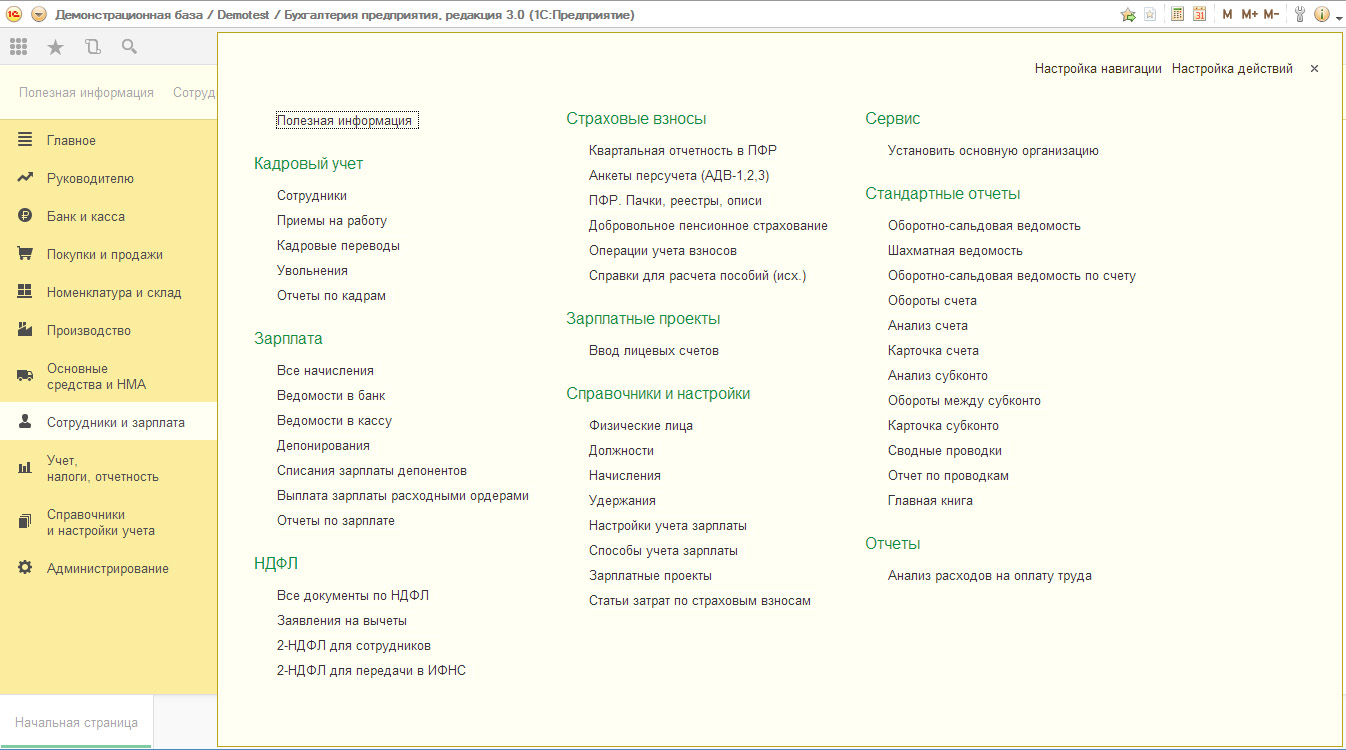This screenshot has height=750, width=1346.
Task: Add current page to favorites (star with arrow)
Action: [1128, 14]
